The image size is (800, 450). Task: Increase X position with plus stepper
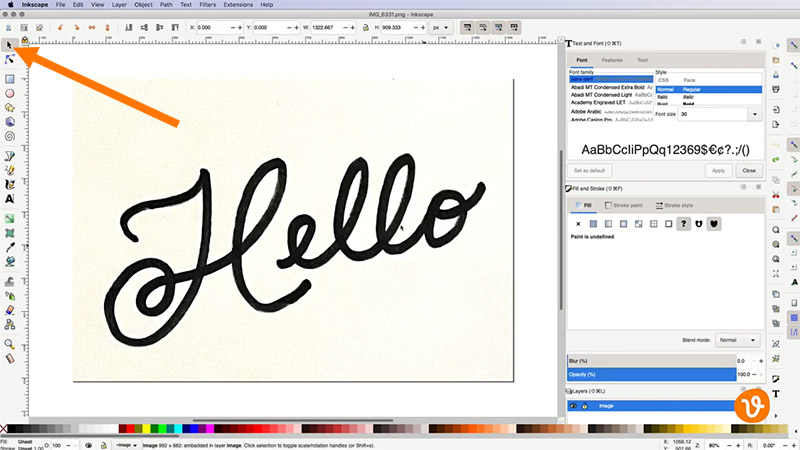click(x=240, y=28)
